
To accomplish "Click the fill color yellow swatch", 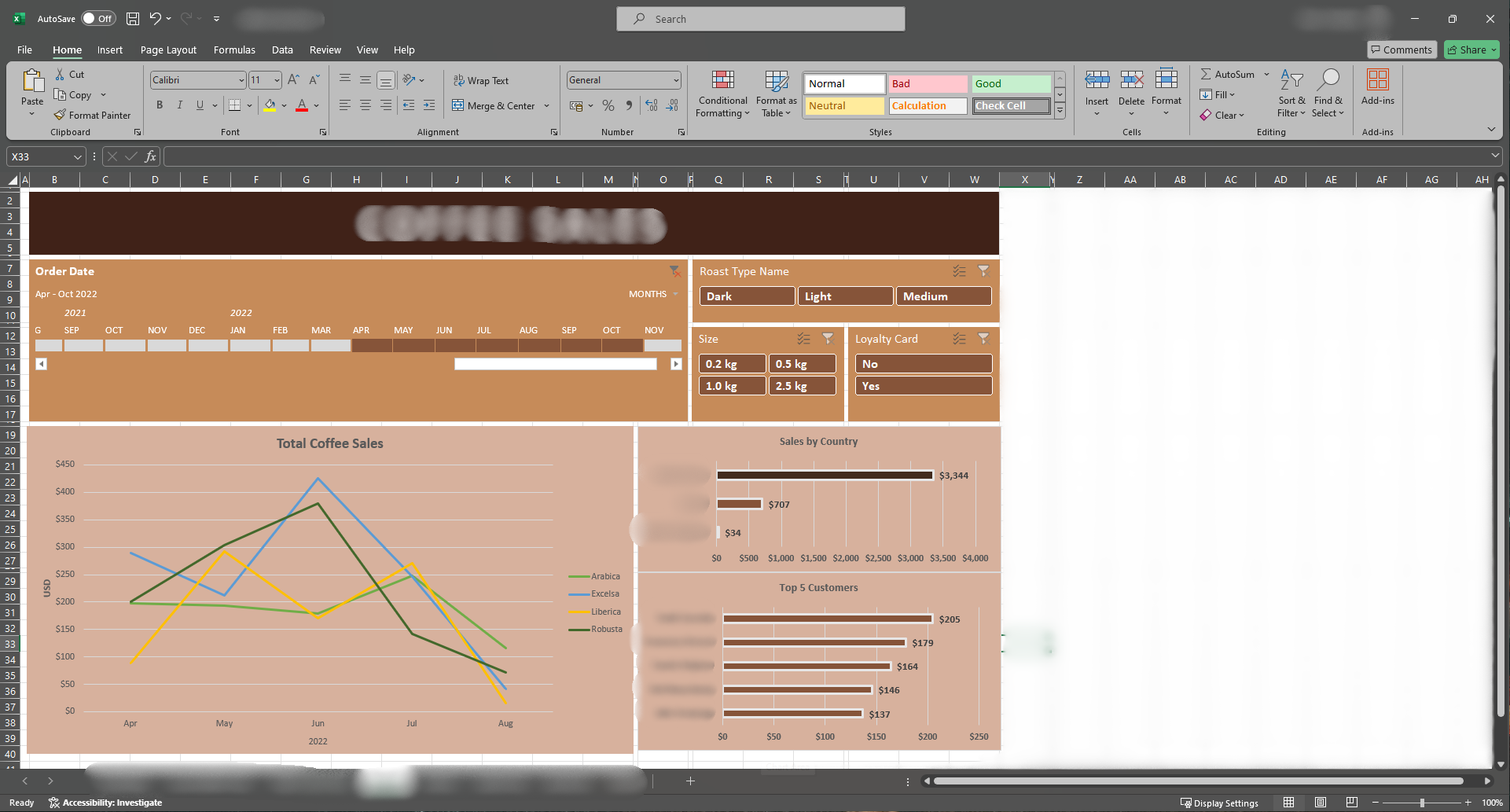I will coord(270,105).
